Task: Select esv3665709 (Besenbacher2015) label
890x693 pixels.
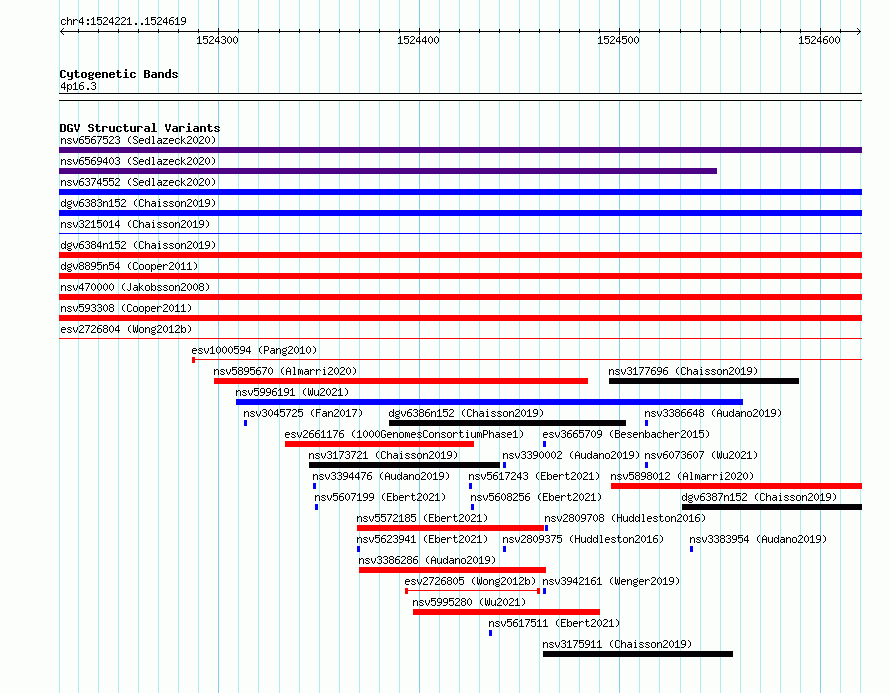Action: pos(626,434)
